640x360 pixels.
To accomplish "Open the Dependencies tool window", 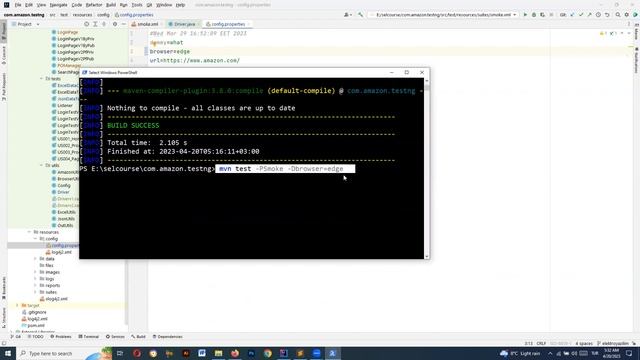I will pos(167,337).
